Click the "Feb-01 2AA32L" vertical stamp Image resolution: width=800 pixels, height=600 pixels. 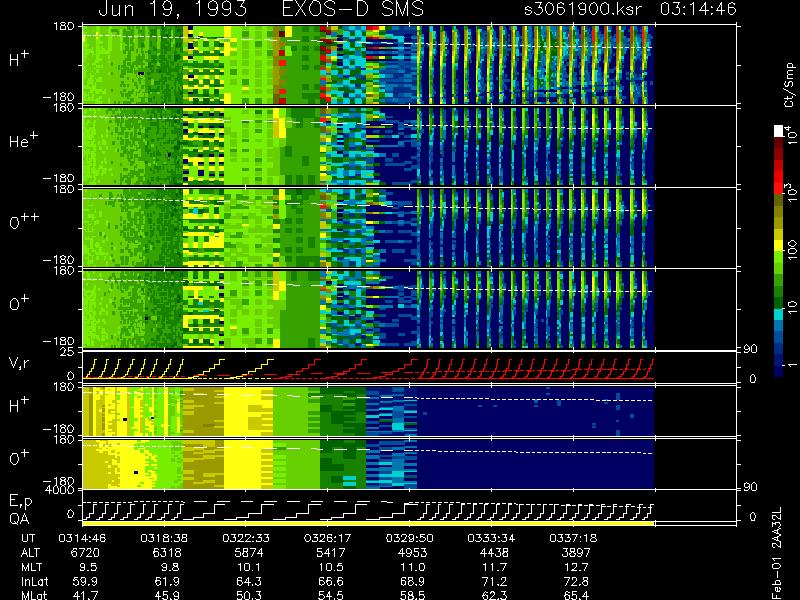[777, 553]
